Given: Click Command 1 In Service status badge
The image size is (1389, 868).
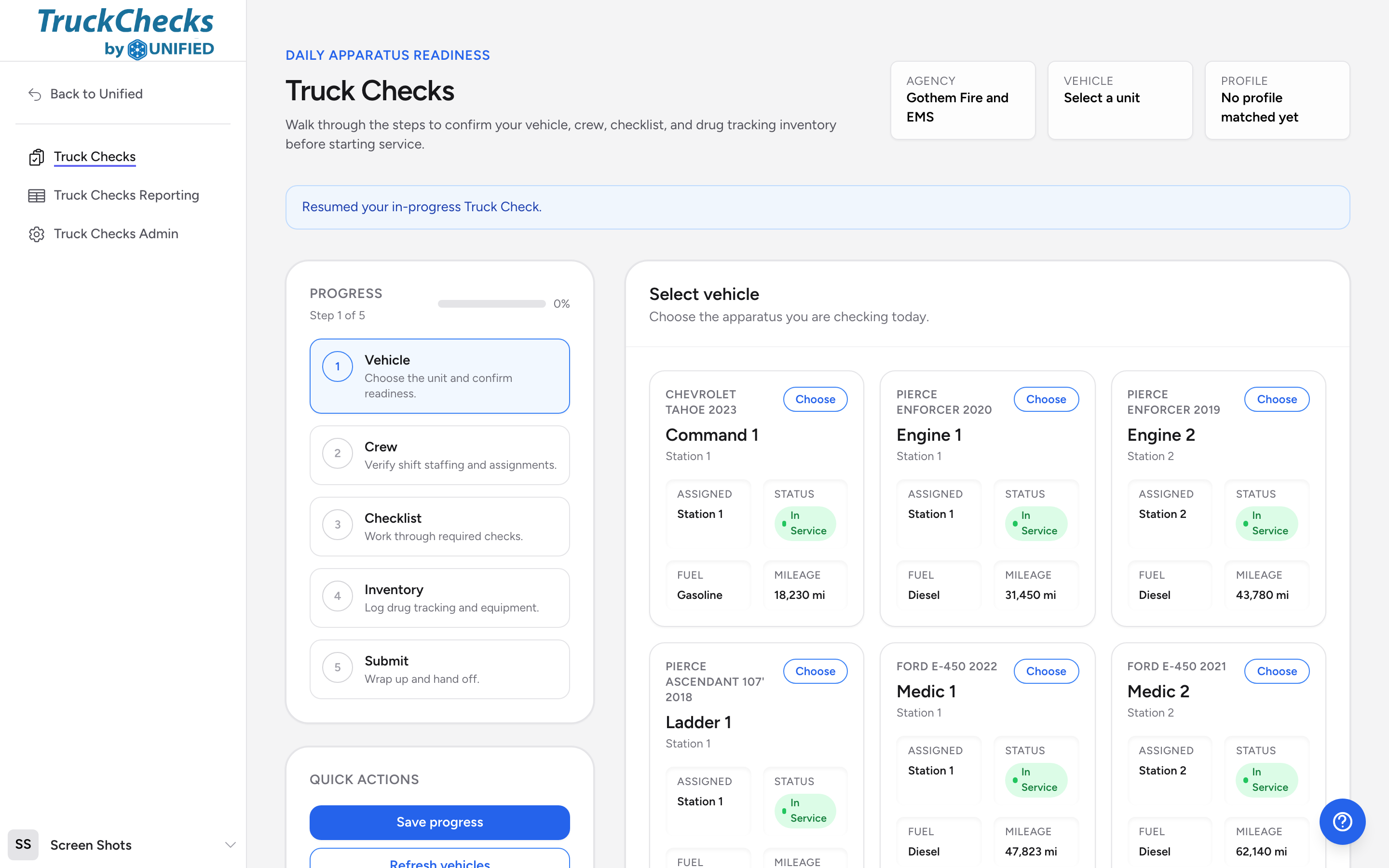Looking at the screenshot, I should click(804, 523).
